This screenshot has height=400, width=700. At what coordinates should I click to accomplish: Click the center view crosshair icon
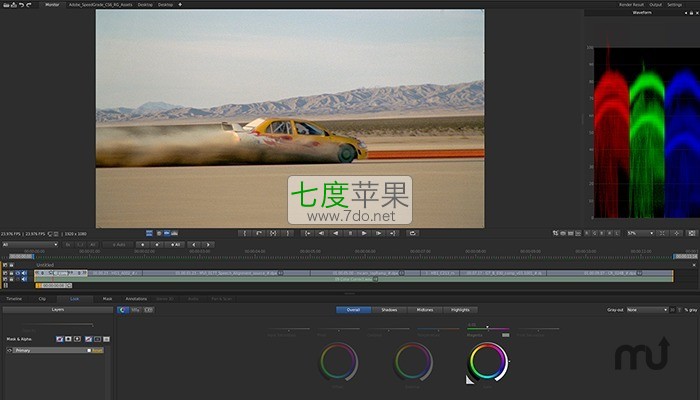(677, 233)
